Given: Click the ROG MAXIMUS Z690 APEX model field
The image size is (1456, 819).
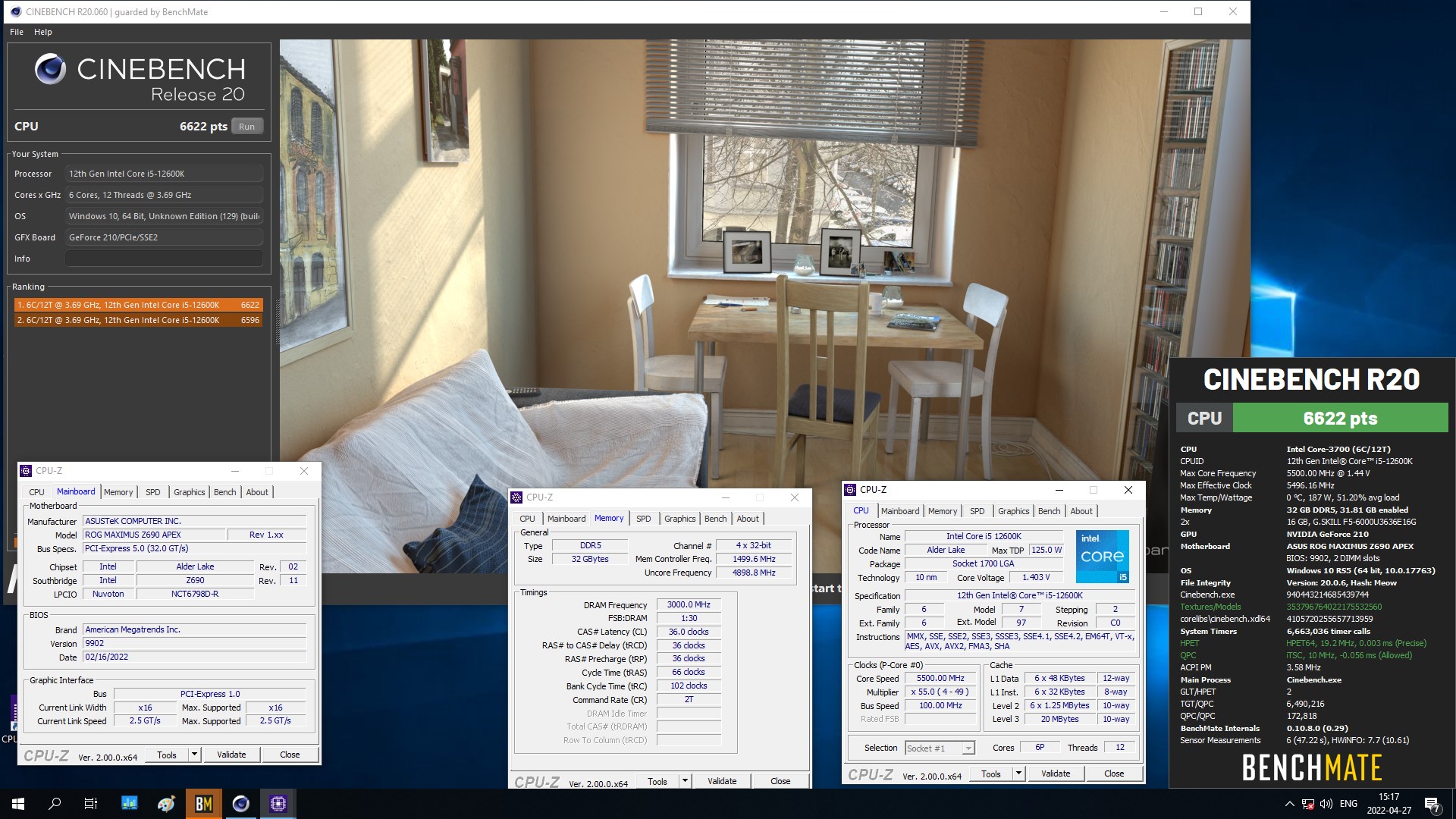Looking at the screenshot, I should 154,535.
